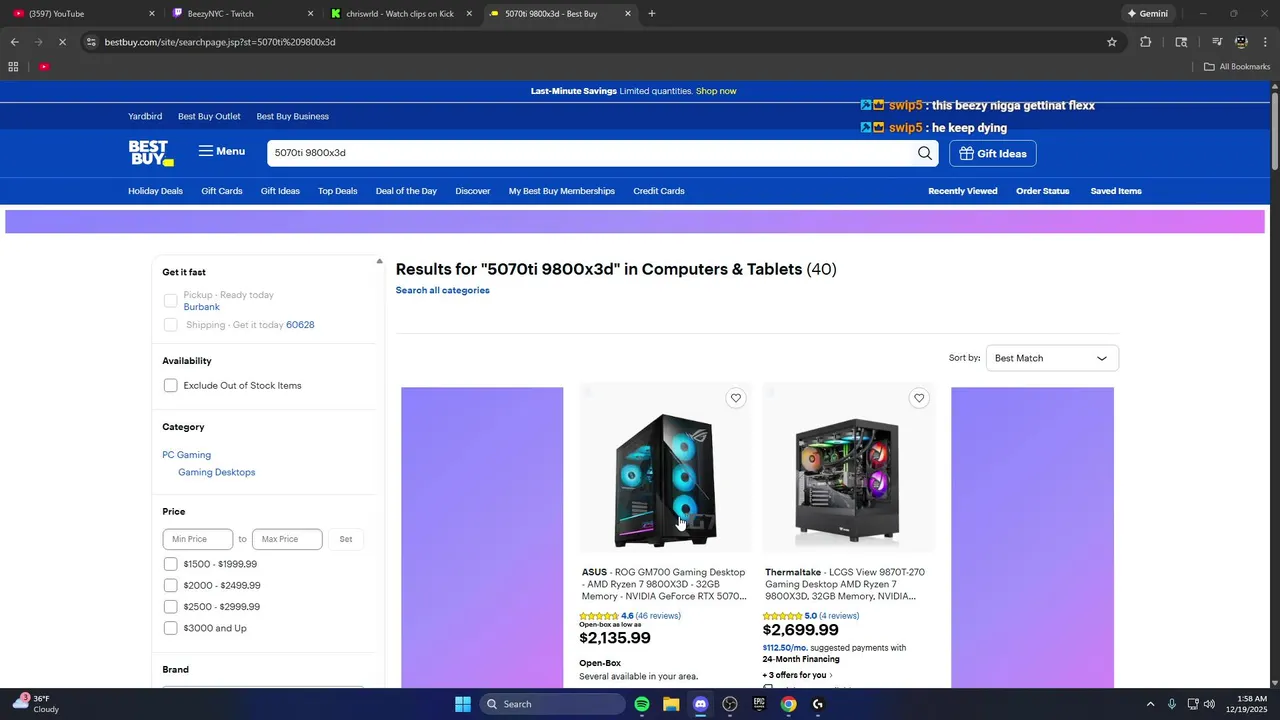Click the Thermaltake desktop product image

coord(848,470)
